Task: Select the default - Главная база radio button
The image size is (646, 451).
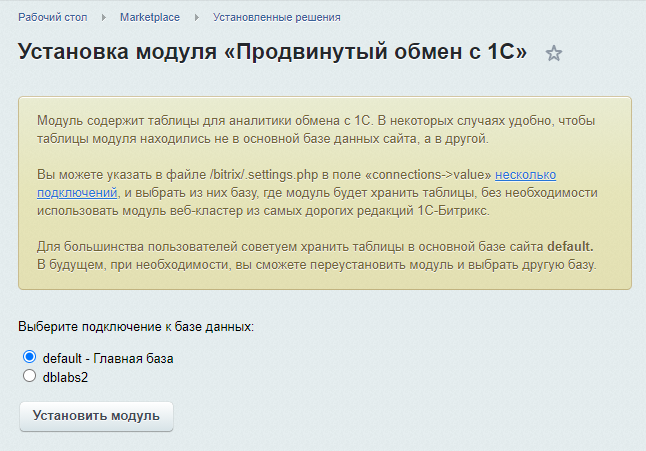Action: coord(29,358)
